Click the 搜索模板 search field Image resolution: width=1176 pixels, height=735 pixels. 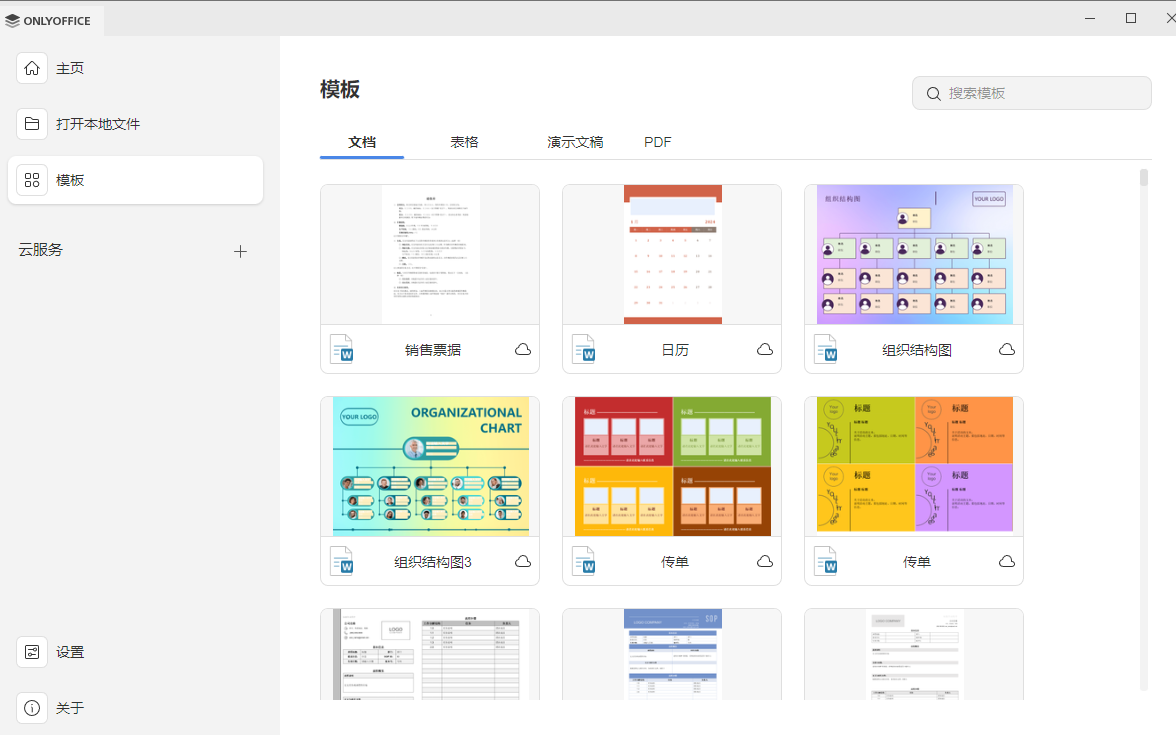[x=1031, y=93]
